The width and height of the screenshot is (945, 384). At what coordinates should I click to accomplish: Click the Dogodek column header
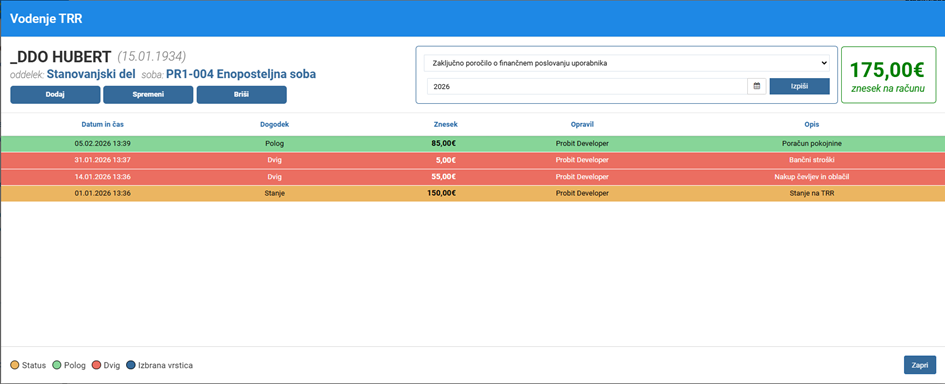(274, 124)
